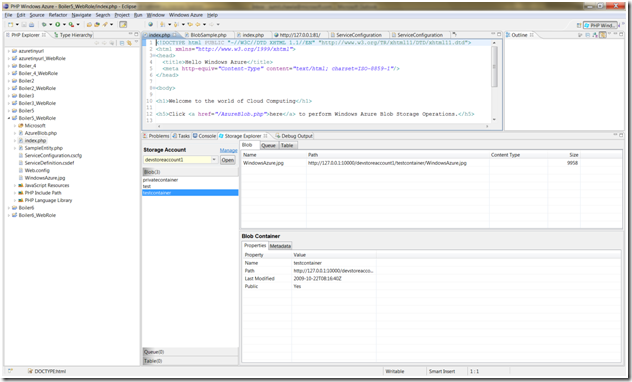632x382 pixels.
Task: Open the Refactor menu
Action: coord(58,15)
